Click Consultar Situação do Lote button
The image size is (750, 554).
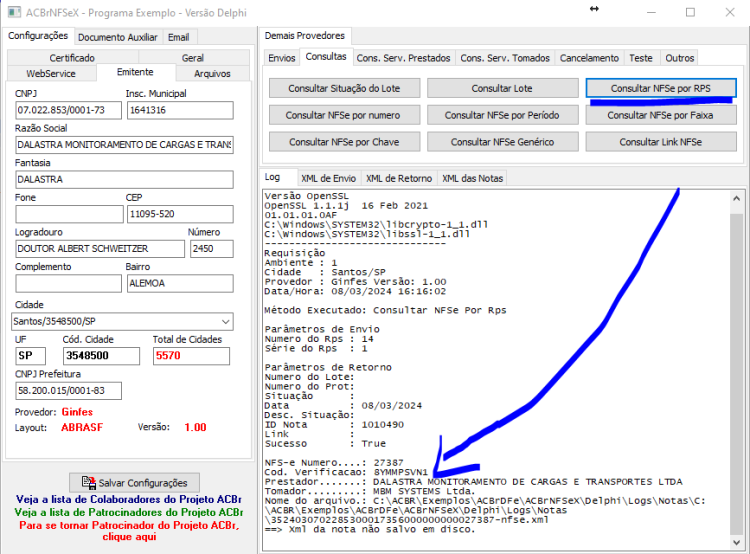tap(344, 89)
